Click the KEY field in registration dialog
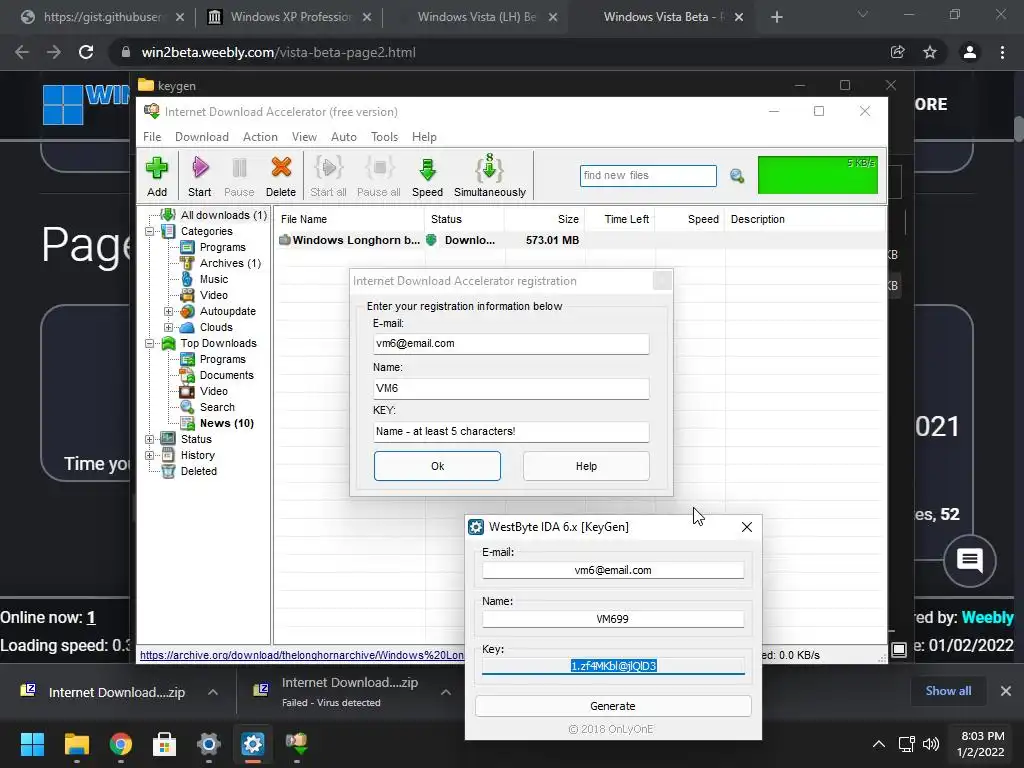The image size is (1024, 768). point(511,432)
